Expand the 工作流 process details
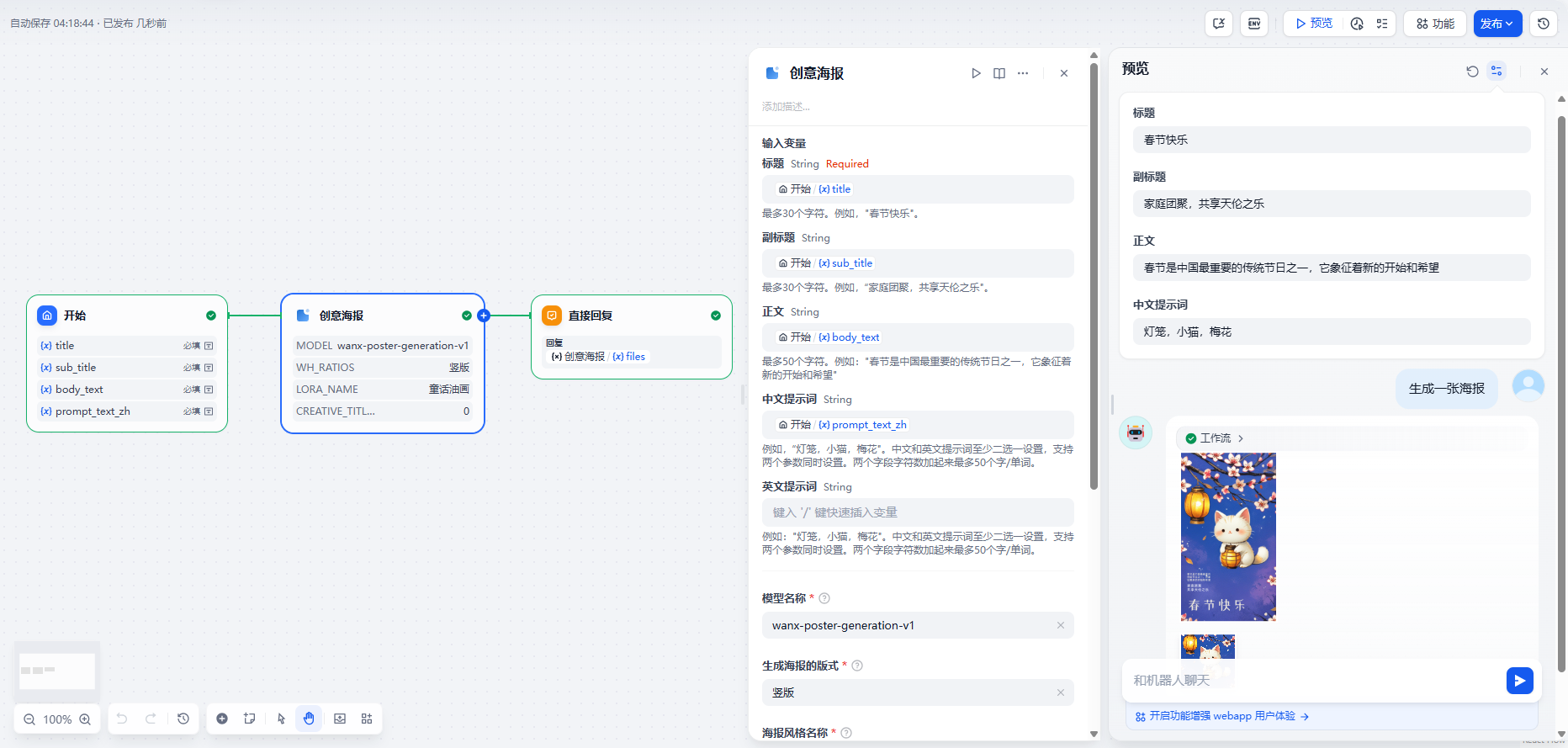Screen dimensions: 1568x748 coord(1214,438)
